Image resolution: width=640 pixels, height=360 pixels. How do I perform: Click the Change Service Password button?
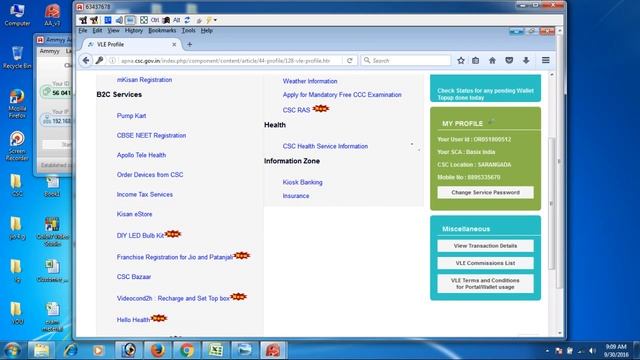tap(485, 193)
